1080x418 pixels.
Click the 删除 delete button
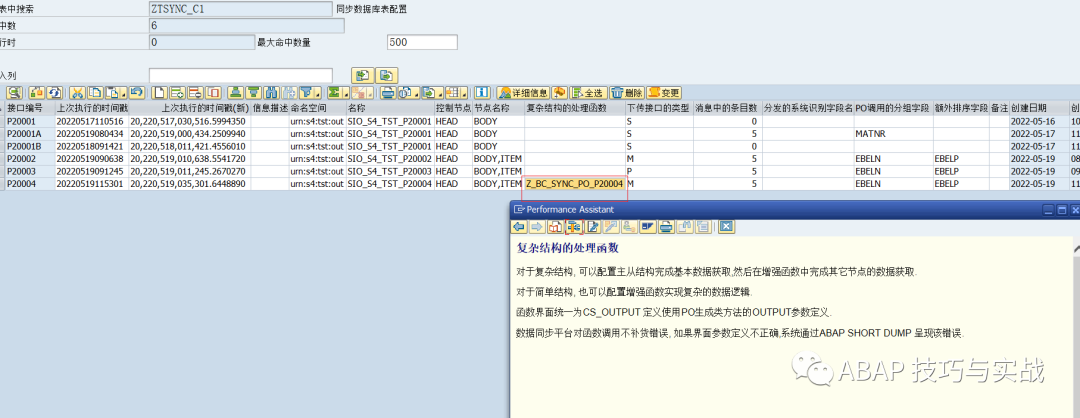[x=627, y=92]
